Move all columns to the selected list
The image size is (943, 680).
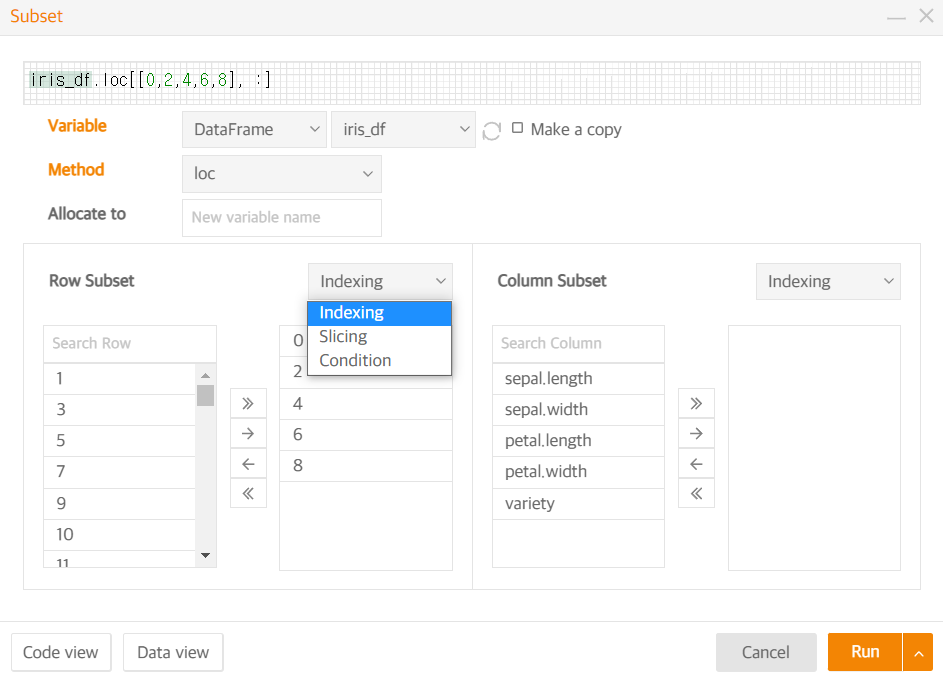(x=696, y=403)
